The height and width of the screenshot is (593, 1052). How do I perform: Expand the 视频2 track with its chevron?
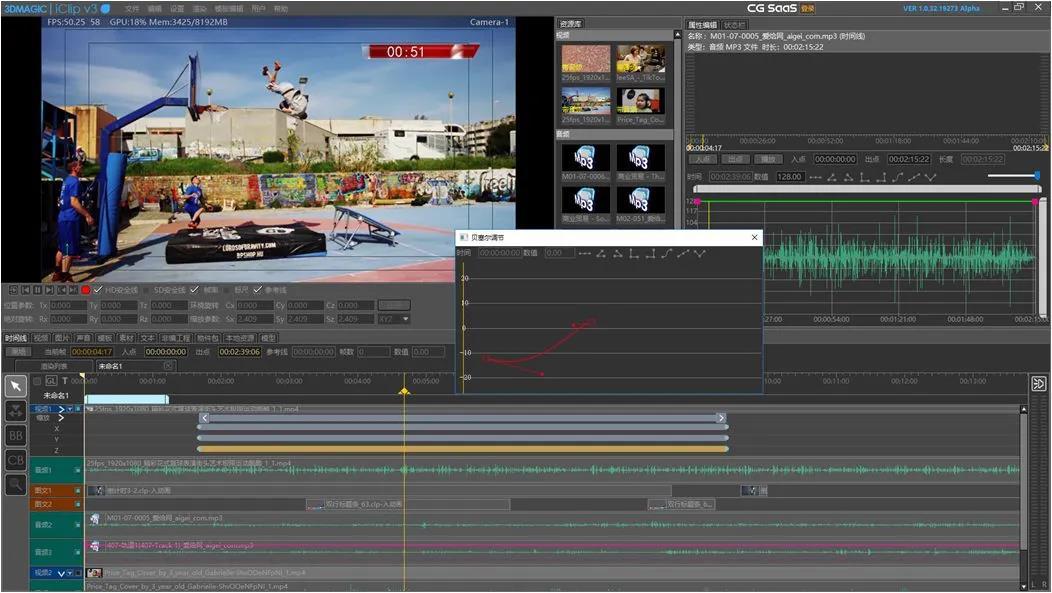click(x=61, y=573)
